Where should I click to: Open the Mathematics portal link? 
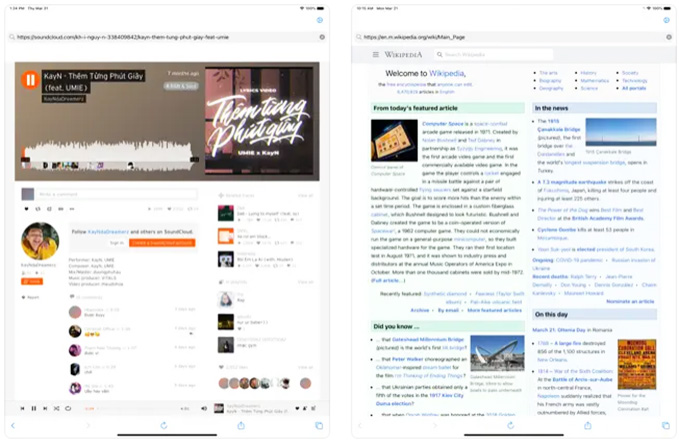tap(595, 81)
